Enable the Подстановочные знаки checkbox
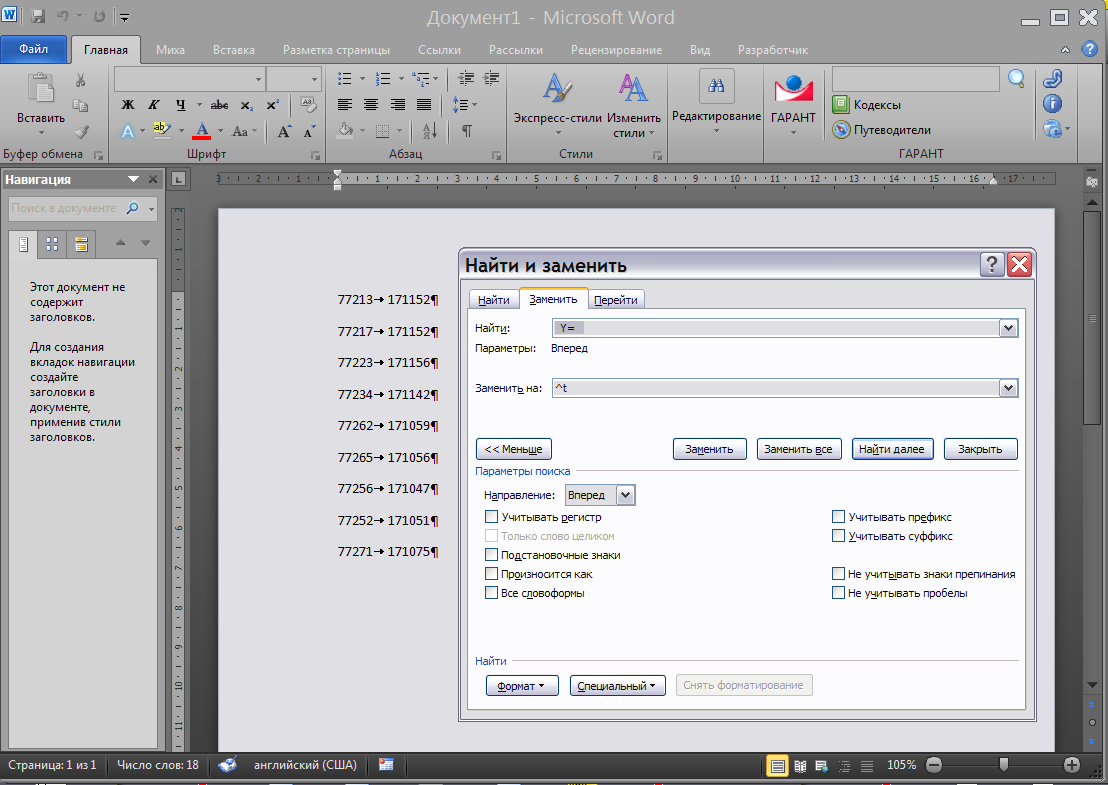Viewport: 1108px width, 785px height. click(491, 555)
